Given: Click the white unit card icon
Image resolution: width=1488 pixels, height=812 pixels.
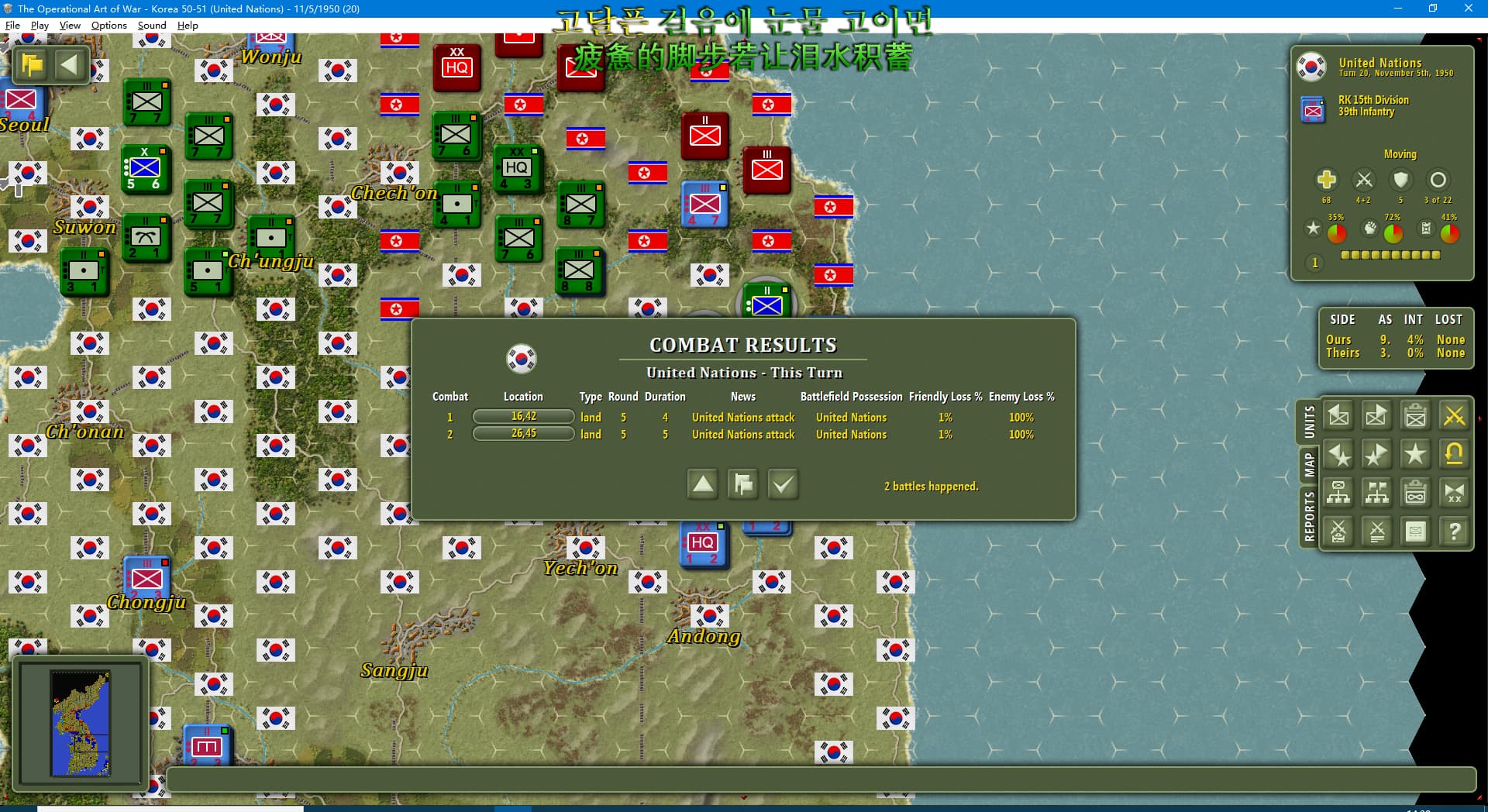Looking at the screenshot, I should [1416, 532].
